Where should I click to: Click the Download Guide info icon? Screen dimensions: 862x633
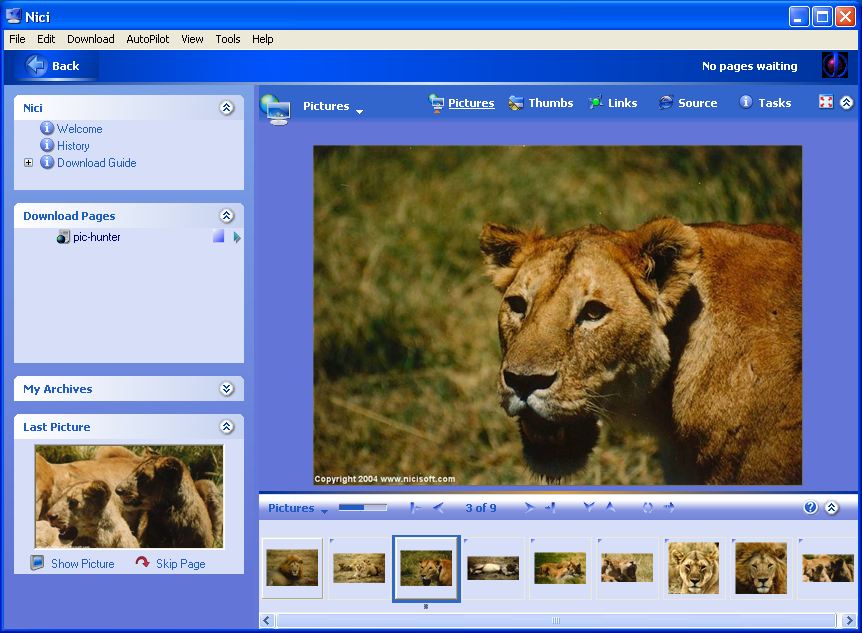pyautogui.click(x=47, y=162)
